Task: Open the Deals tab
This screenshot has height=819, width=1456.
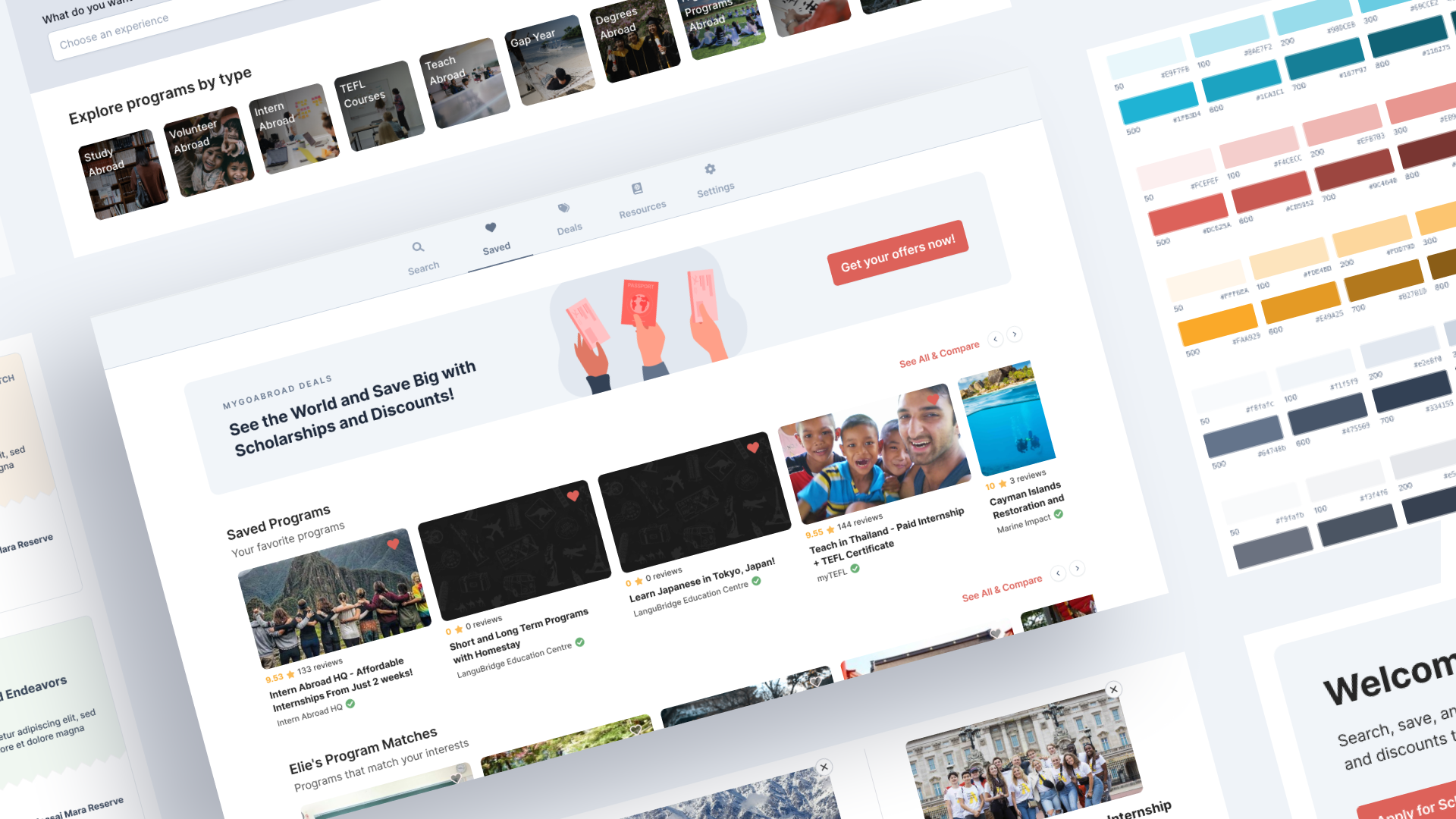Action: click(x=567, y=218)
